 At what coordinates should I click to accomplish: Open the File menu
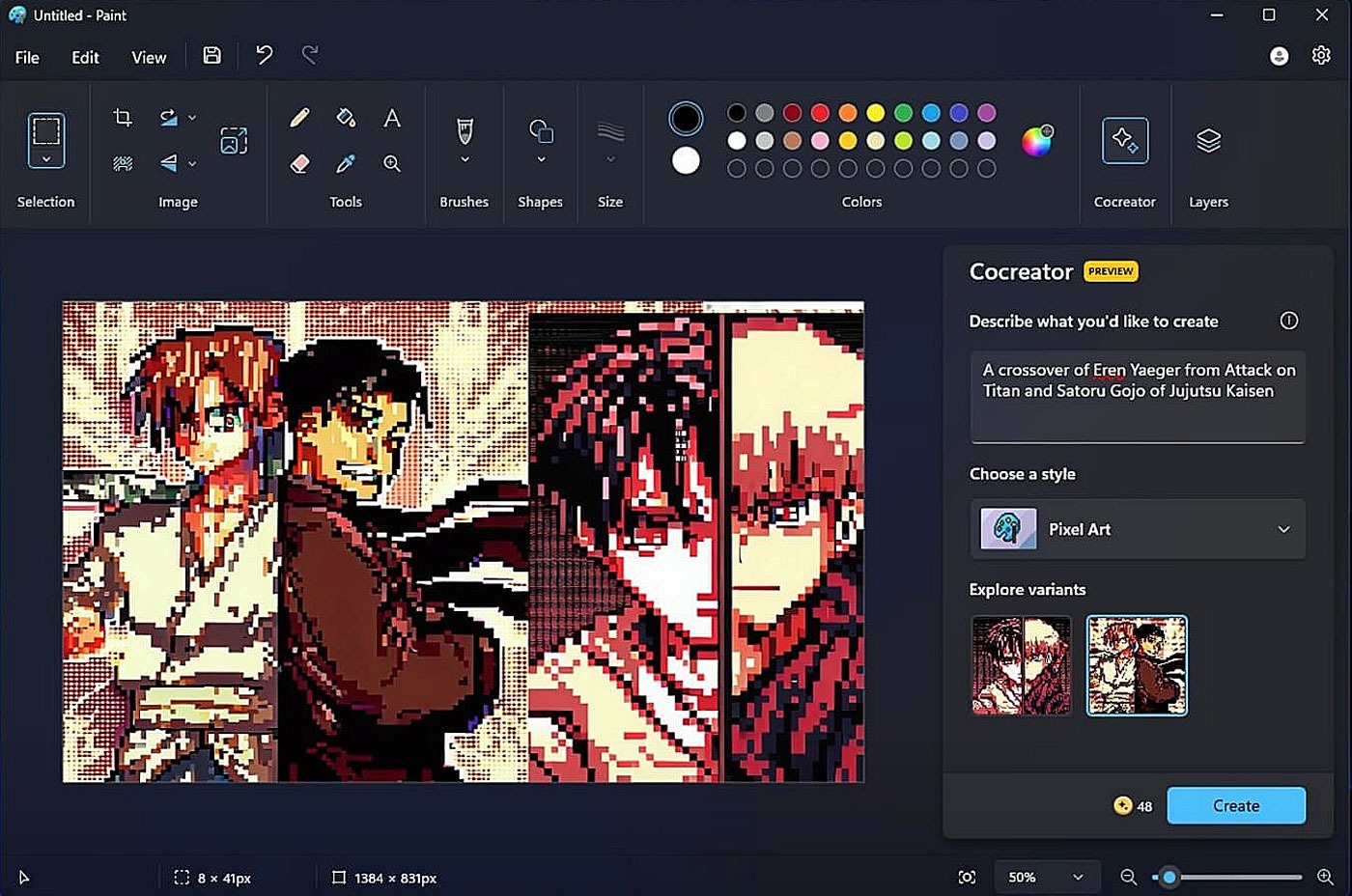coord(27,57)
